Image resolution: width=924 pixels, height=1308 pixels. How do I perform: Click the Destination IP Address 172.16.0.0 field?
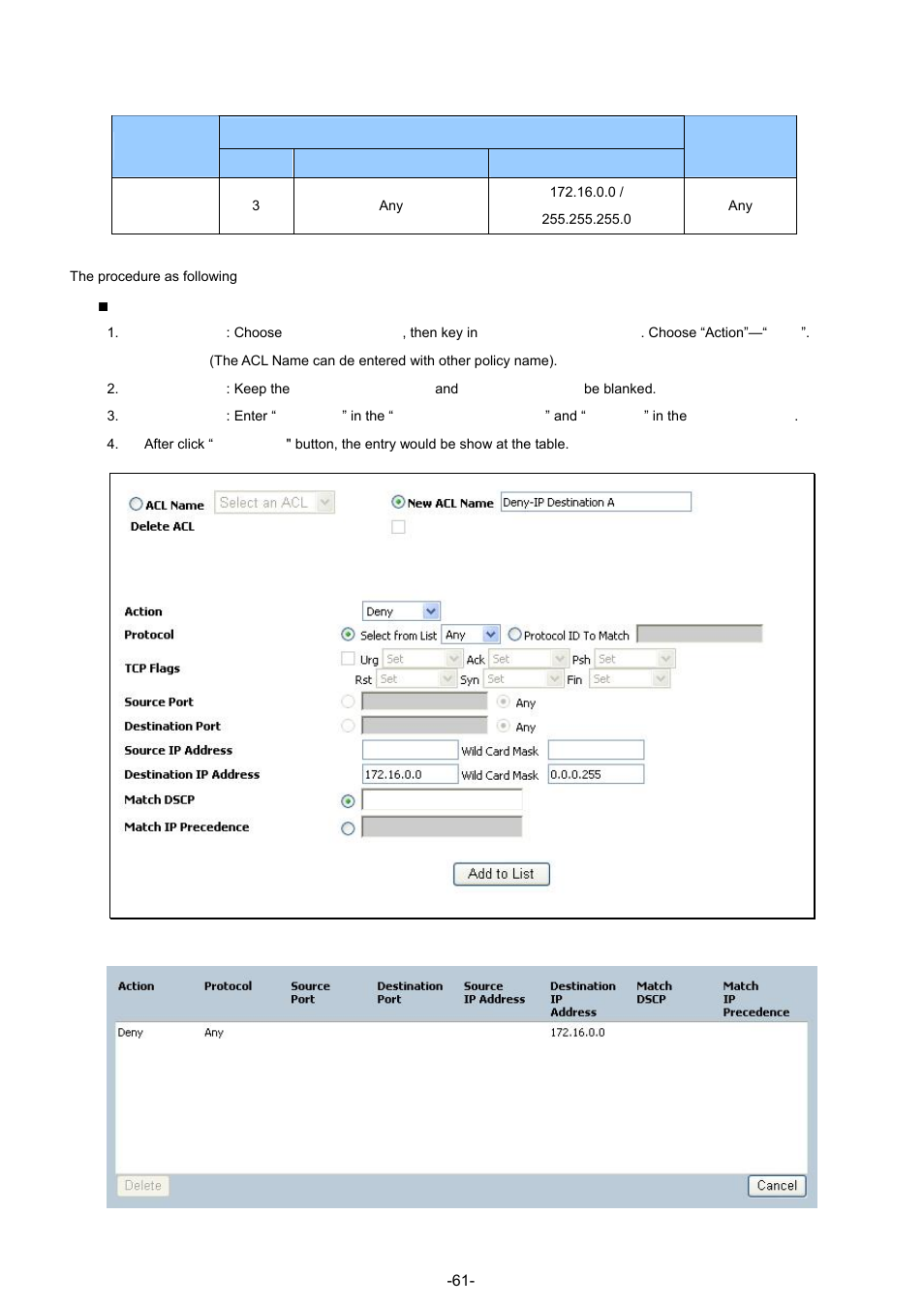coord(410,774)
